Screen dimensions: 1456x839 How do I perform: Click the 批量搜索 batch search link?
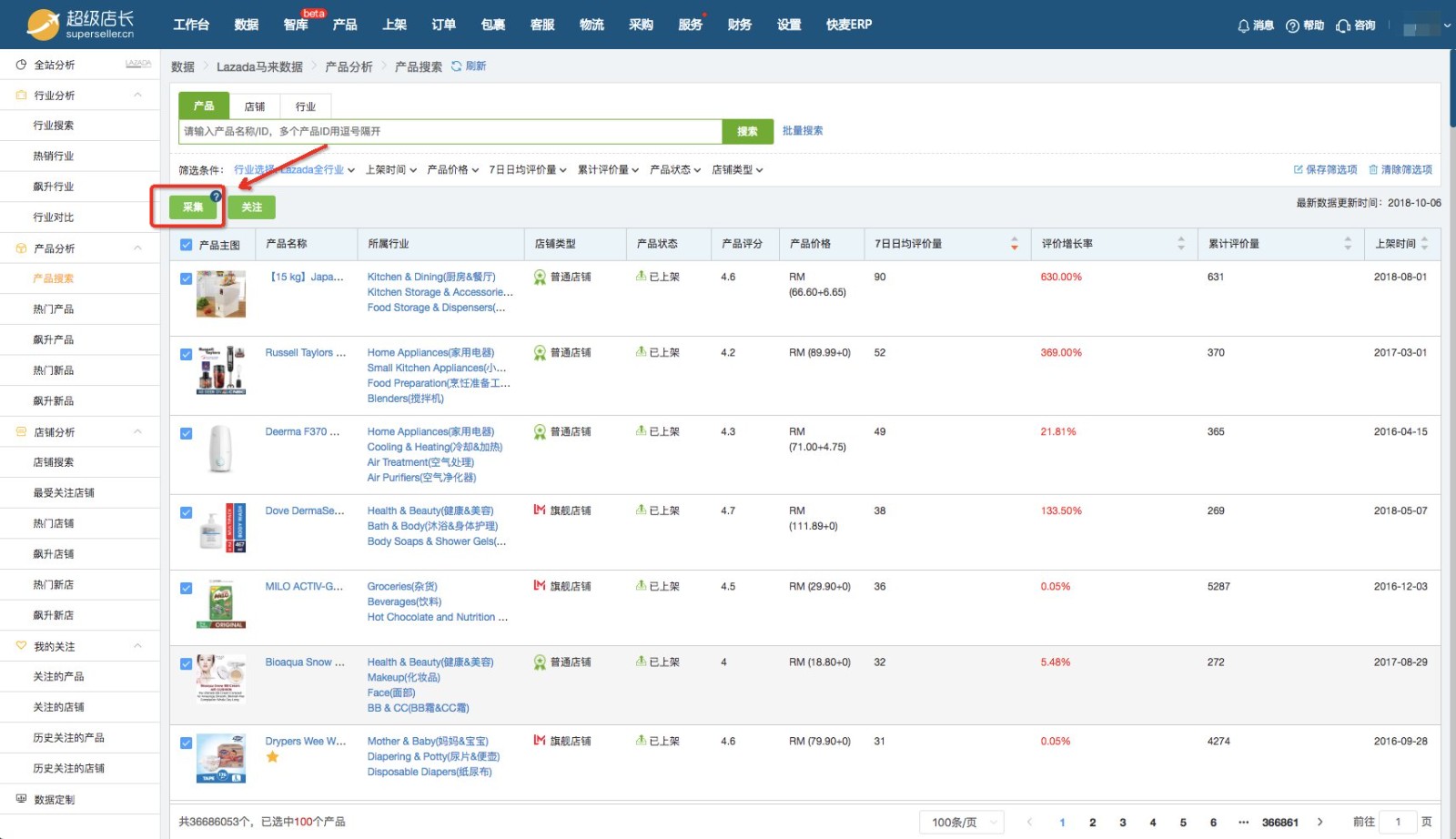coord(802,131)
